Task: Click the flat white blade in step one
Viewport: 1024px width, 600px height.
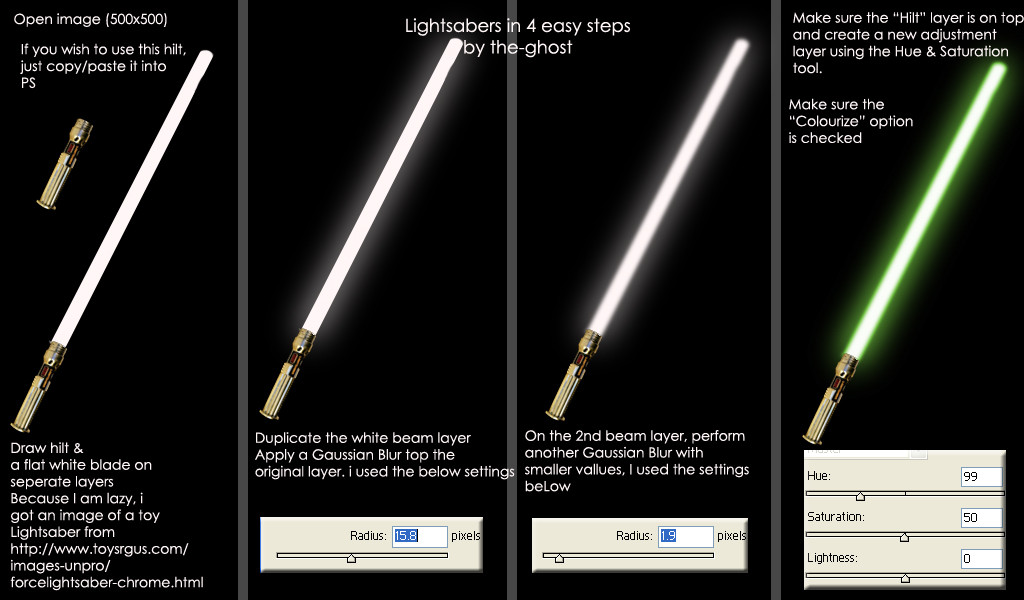Action: point(133,198)
